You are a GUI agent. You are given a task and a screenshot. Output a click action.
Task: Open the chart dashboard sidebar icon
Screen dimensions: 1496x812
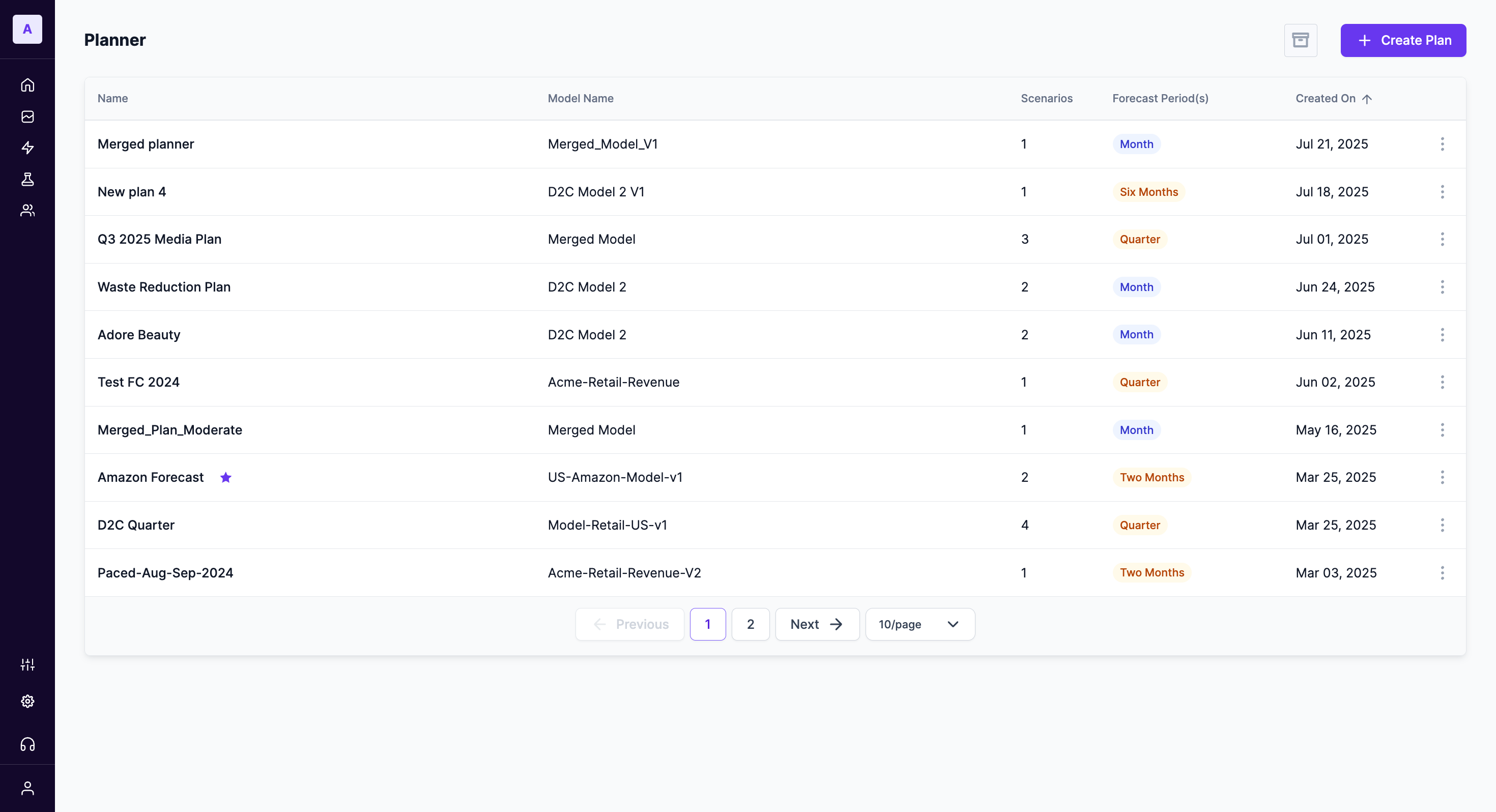[x=27, y=117]
